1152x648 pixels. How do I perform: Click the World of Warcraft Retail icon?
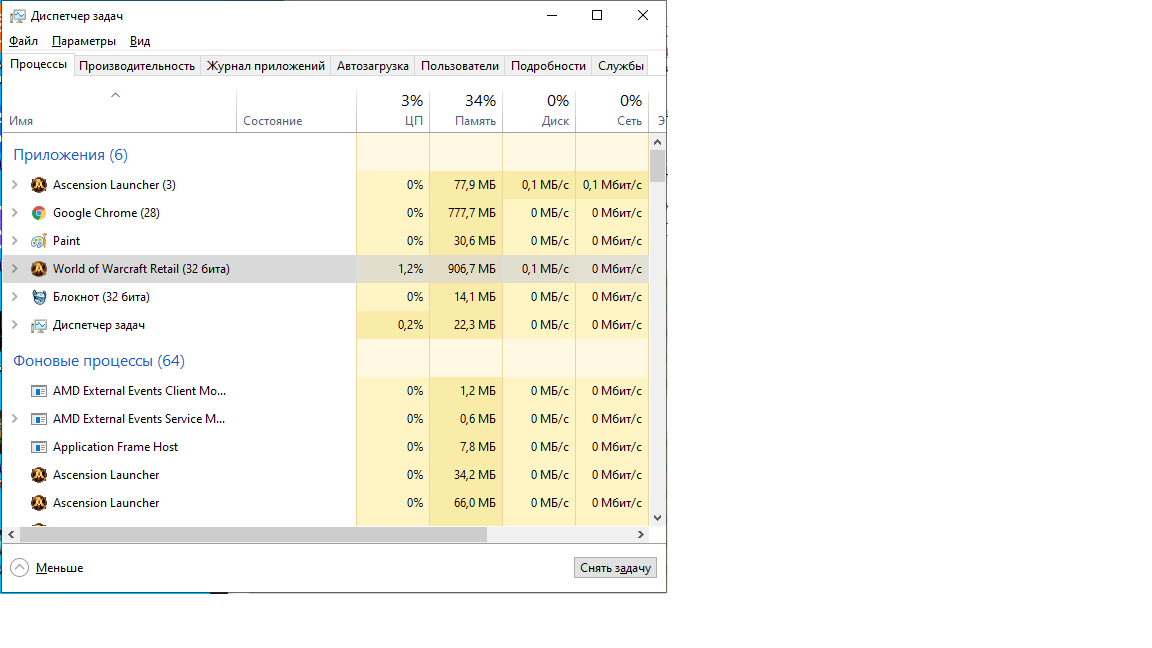pos(39,269)
